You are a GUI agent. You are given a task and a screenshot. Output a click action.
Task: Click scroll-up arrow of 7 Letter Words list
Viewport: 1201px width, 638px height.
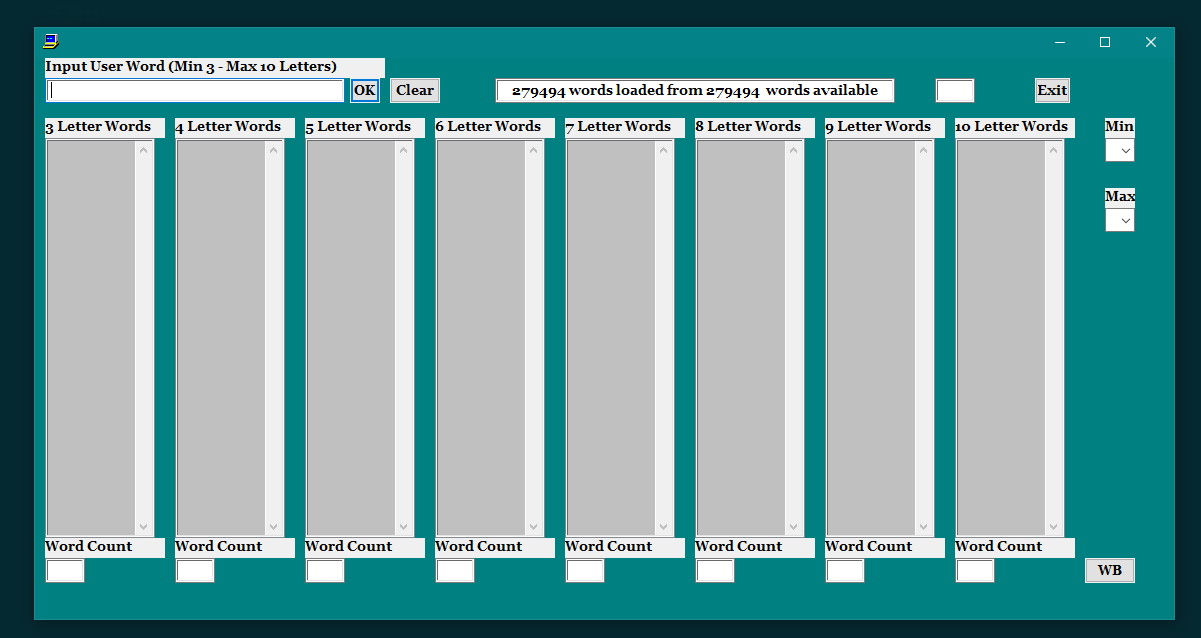664,150
